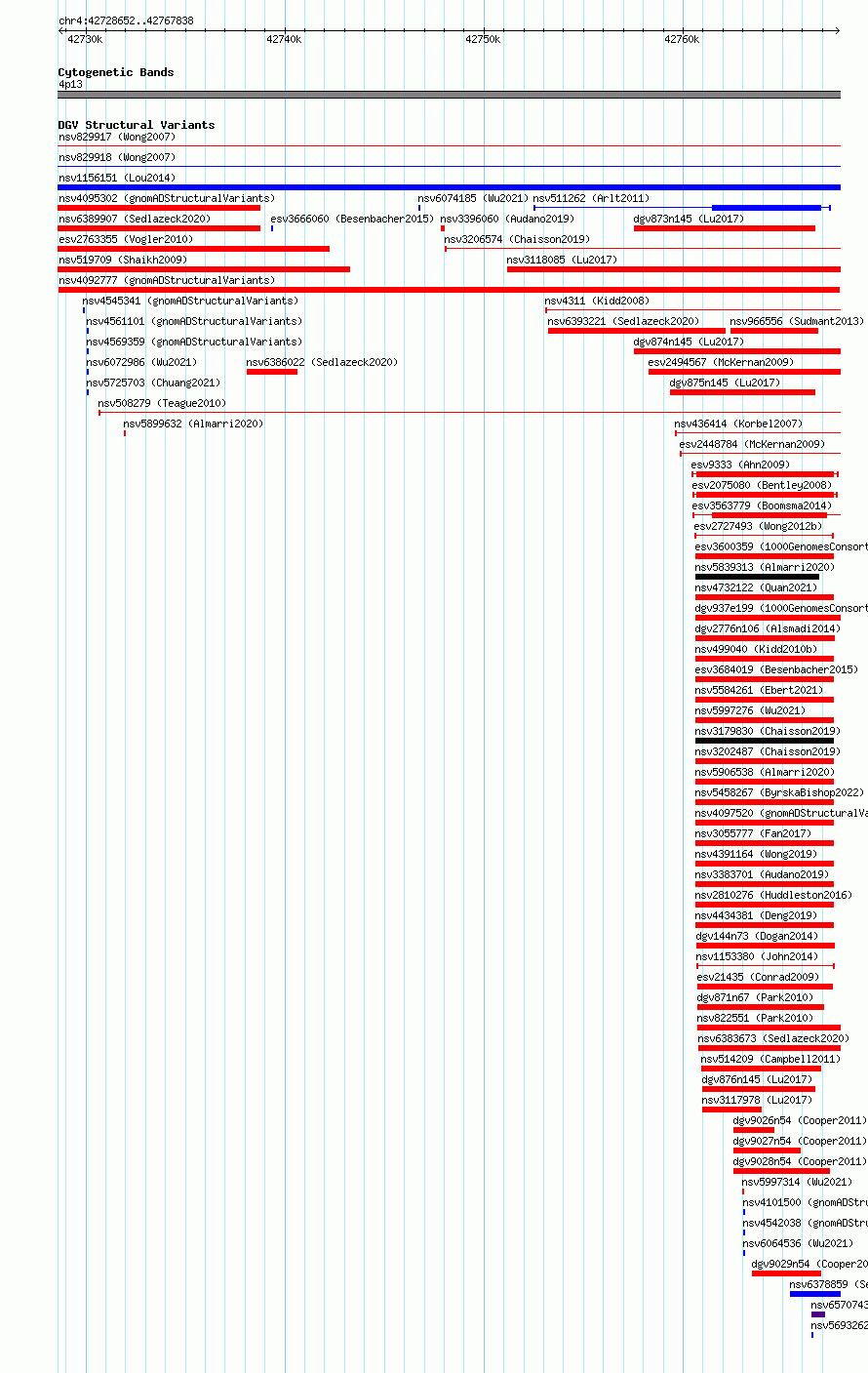Image resolution: width=868 pixels, height=1373 pixels.
Task: Open nsv3383701 (Audano2019) variant
Action: [x=762, y=874]
